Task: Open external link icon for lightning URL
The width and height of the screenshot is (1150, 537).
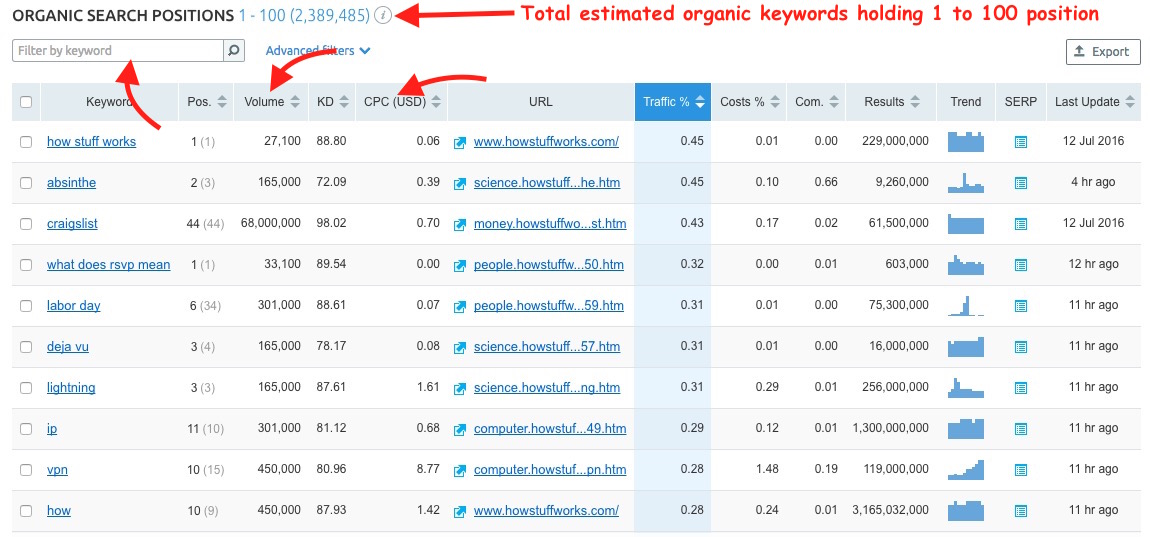Action: 460,388
